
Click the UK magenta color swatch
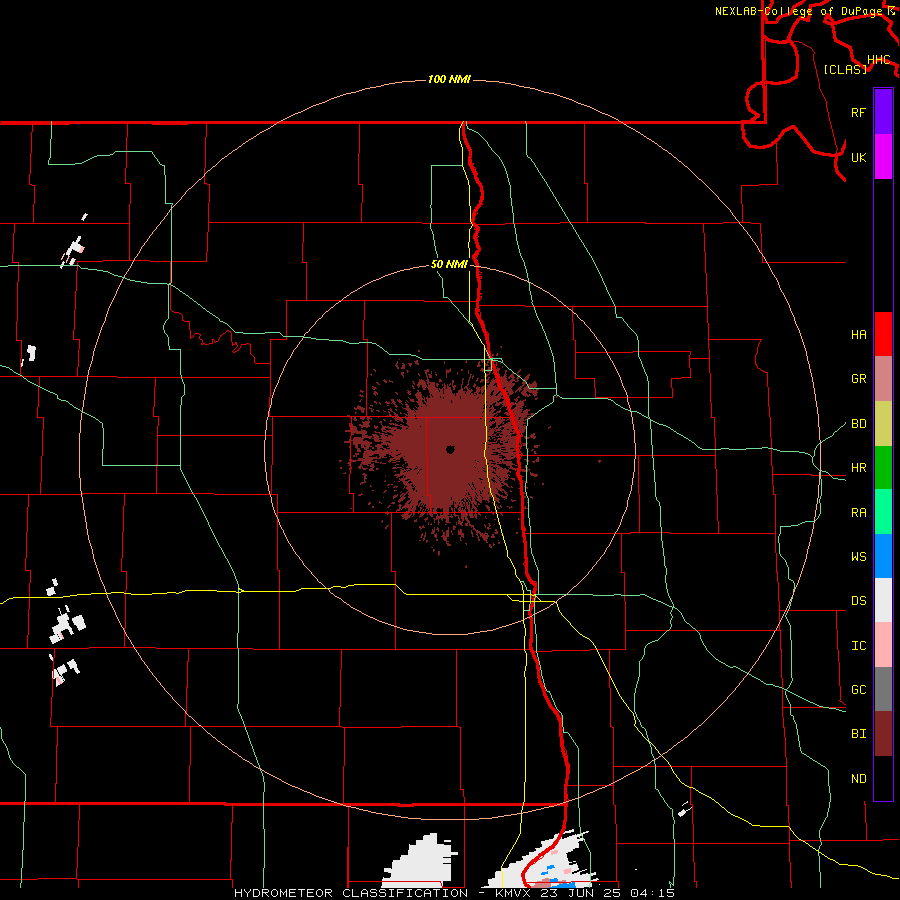point(883,157)
